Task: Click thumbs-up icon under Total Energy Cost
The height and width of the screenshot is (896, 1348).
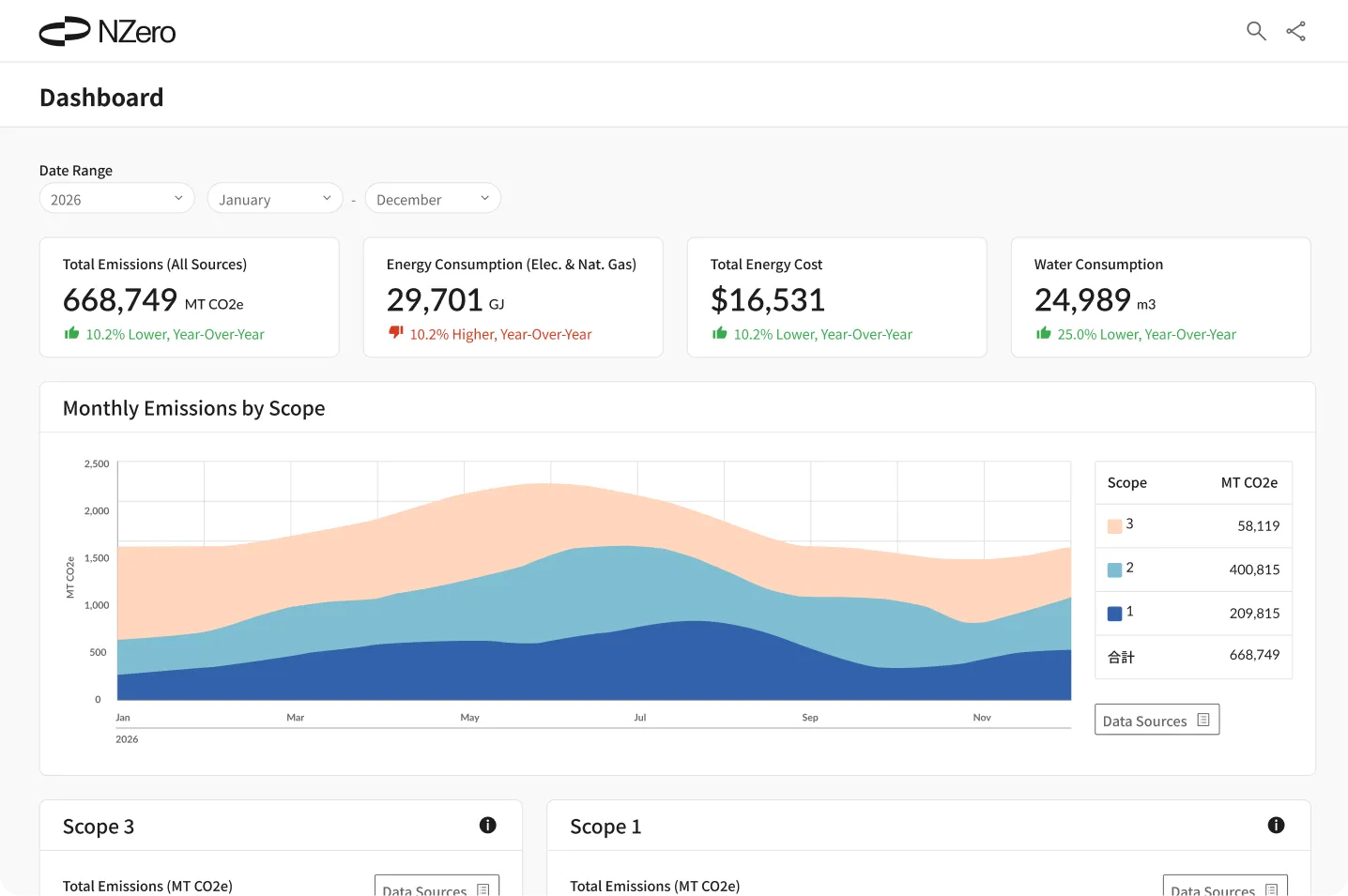Action: (719, 333)
